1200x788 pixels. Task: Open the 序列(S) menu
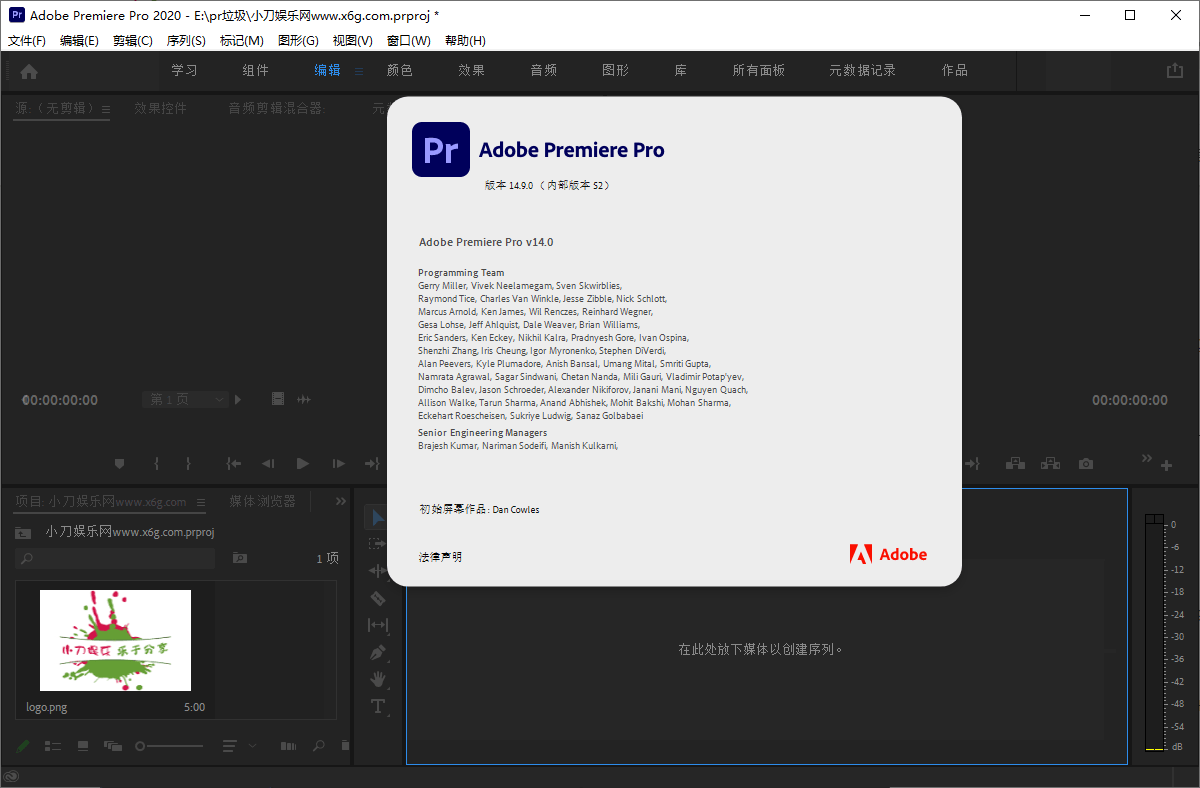pyautogui.click(x=186, y=41)
